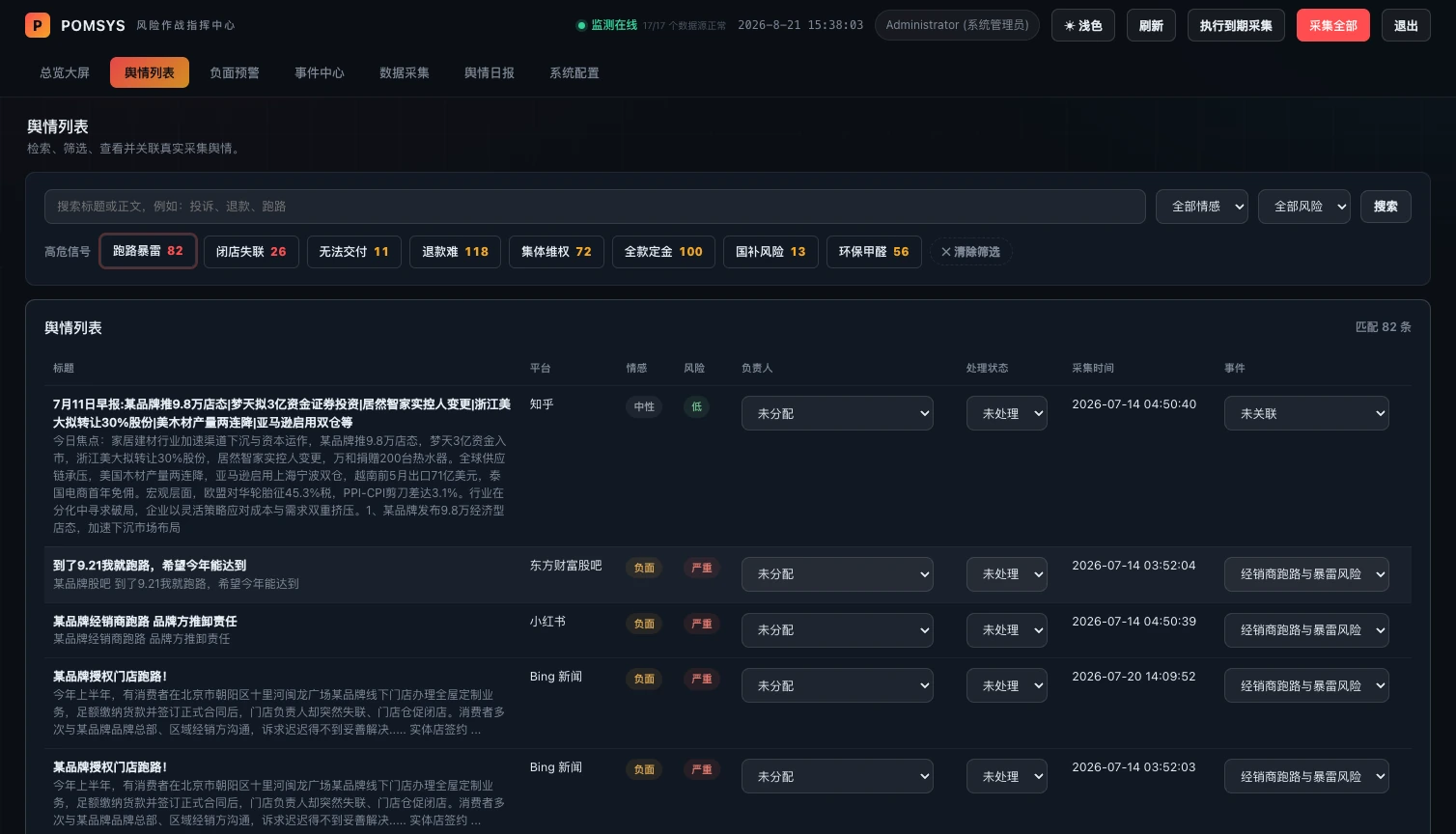Open the 事件中心 tab

pyautogui.click(x=320, y=72)
